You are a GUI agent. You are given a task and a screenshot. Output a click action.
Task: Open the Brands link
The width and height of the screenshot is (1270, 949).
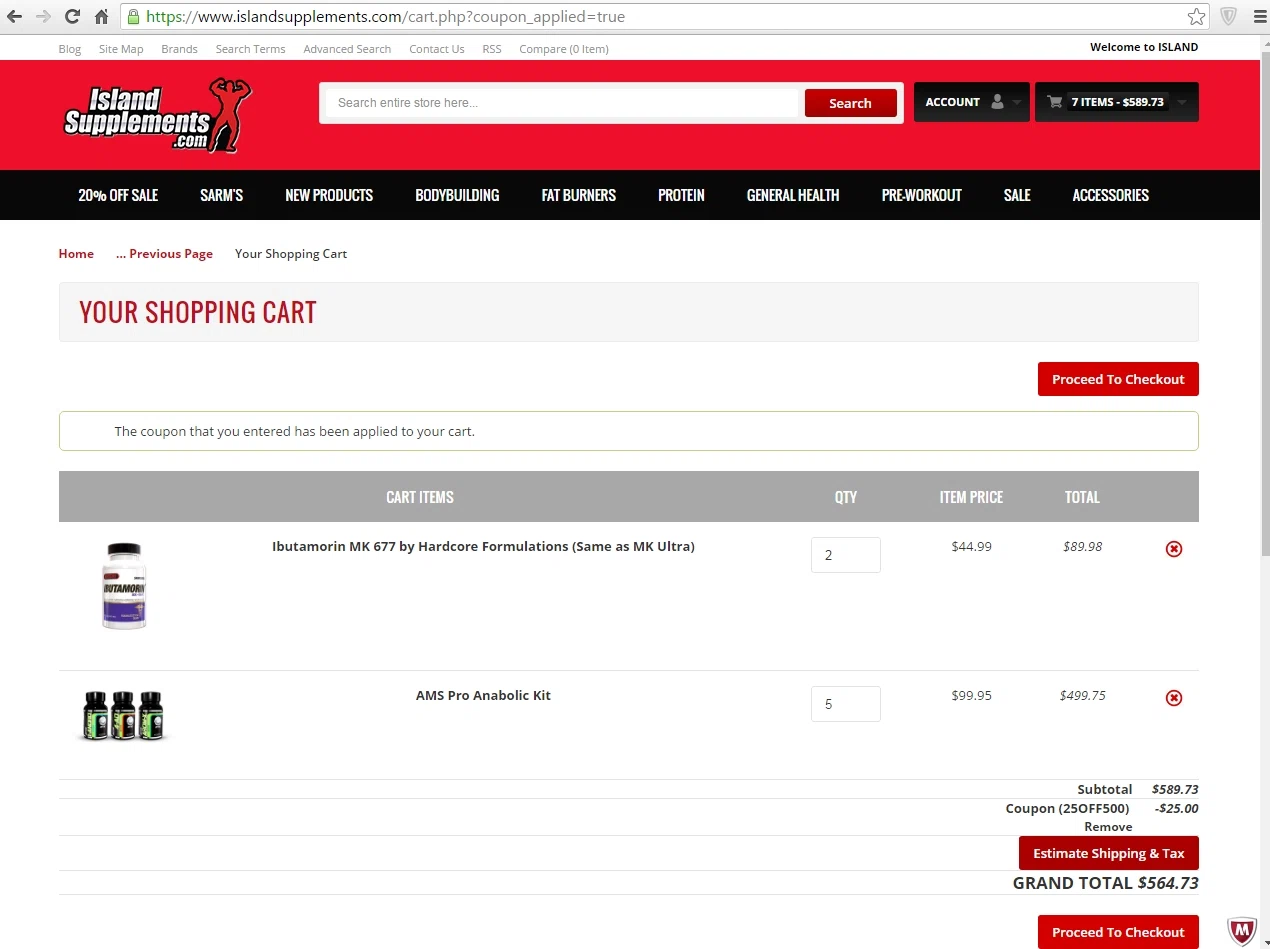pyautogui.click(x=179, y=49)
